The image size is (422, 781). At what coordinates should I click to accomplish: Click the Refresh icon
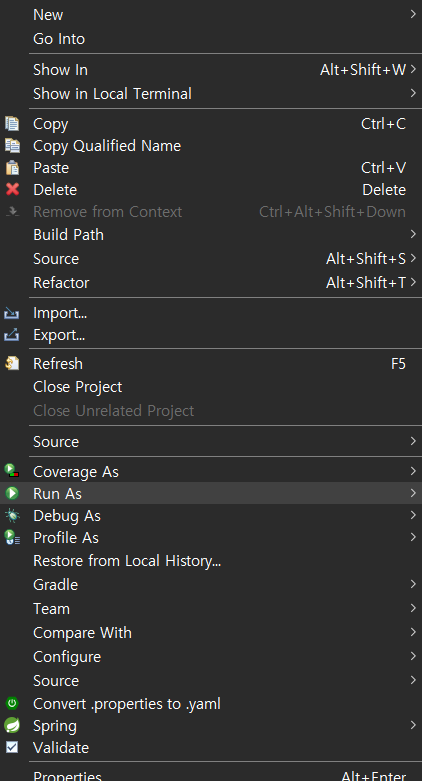(12, 364)
